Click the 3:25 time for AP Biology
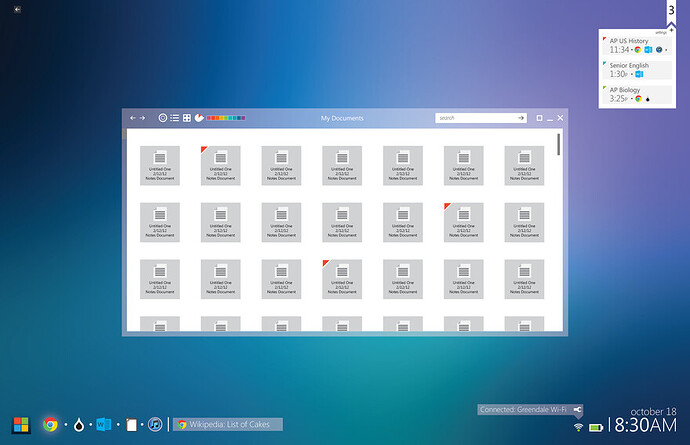690x445 pixels. [618, 99]
